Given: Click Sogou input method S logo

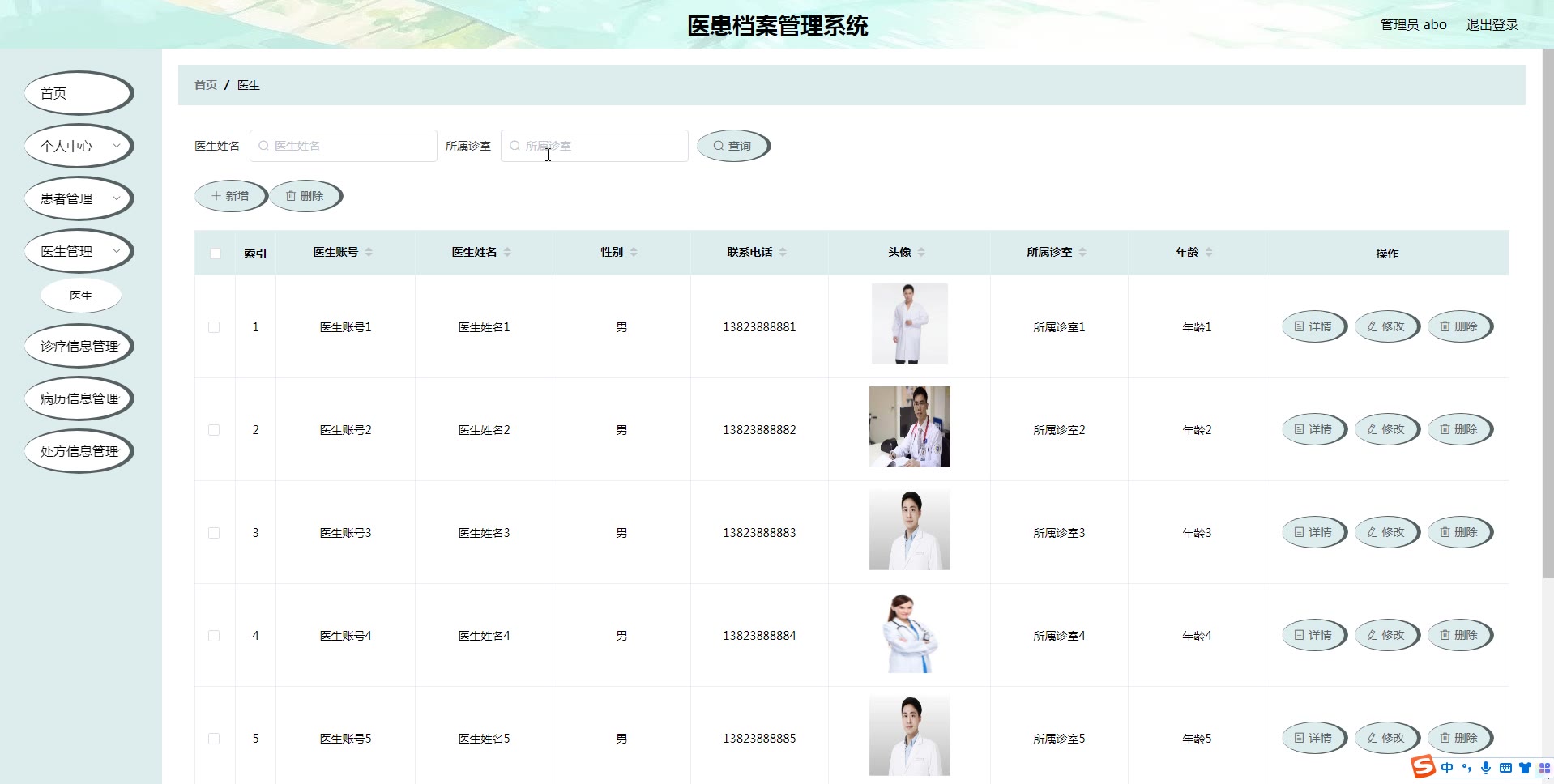Looking at the screenshot, I should [1423, 766].
